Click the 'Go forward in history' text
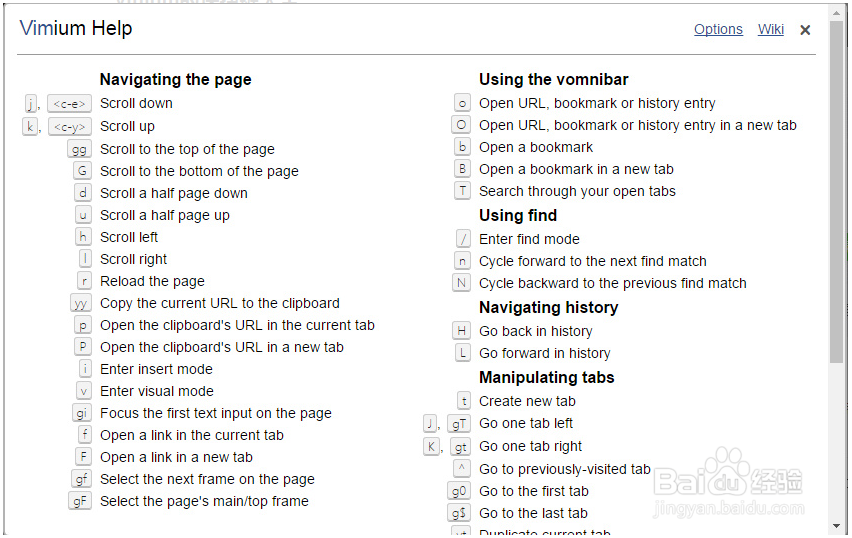 (545, 353)
